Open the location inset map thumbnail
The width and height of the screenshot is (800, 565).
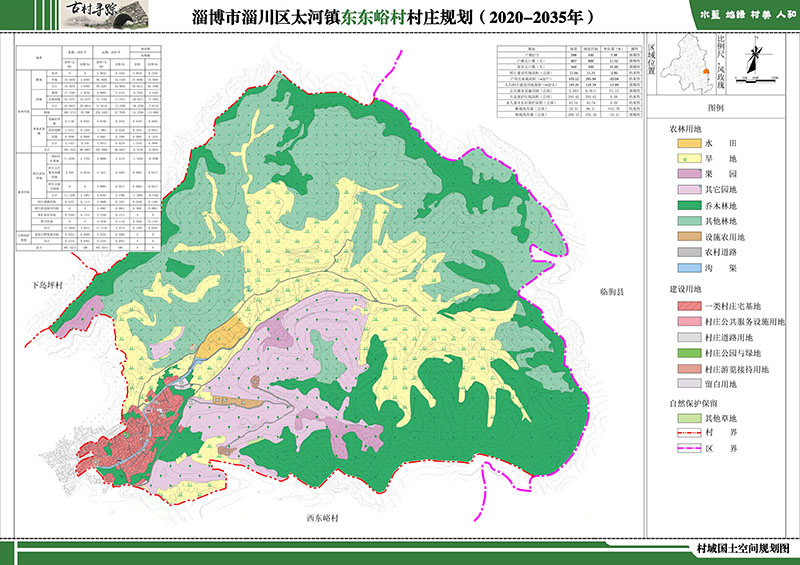pyautogui.click(x=686, y=64)
